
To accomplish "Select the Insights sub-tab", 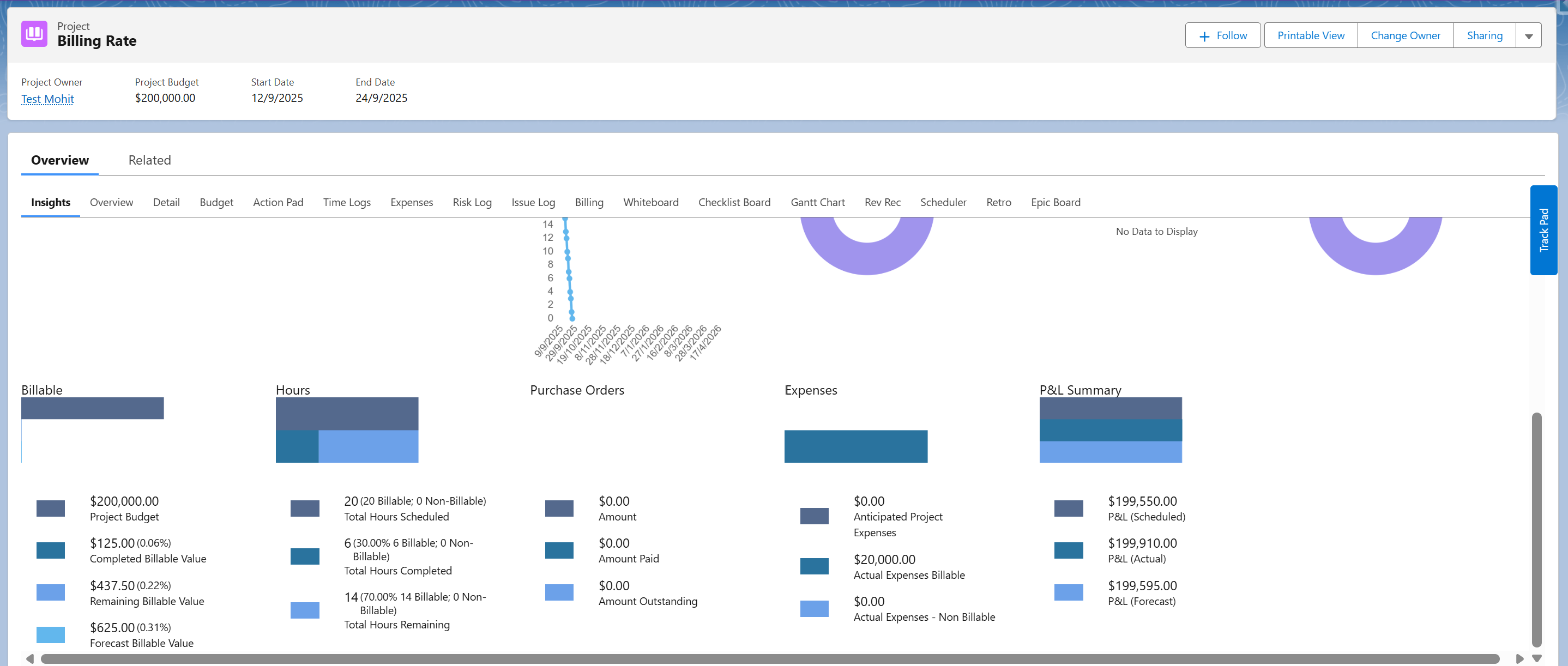I will click(x=51, y=203).
